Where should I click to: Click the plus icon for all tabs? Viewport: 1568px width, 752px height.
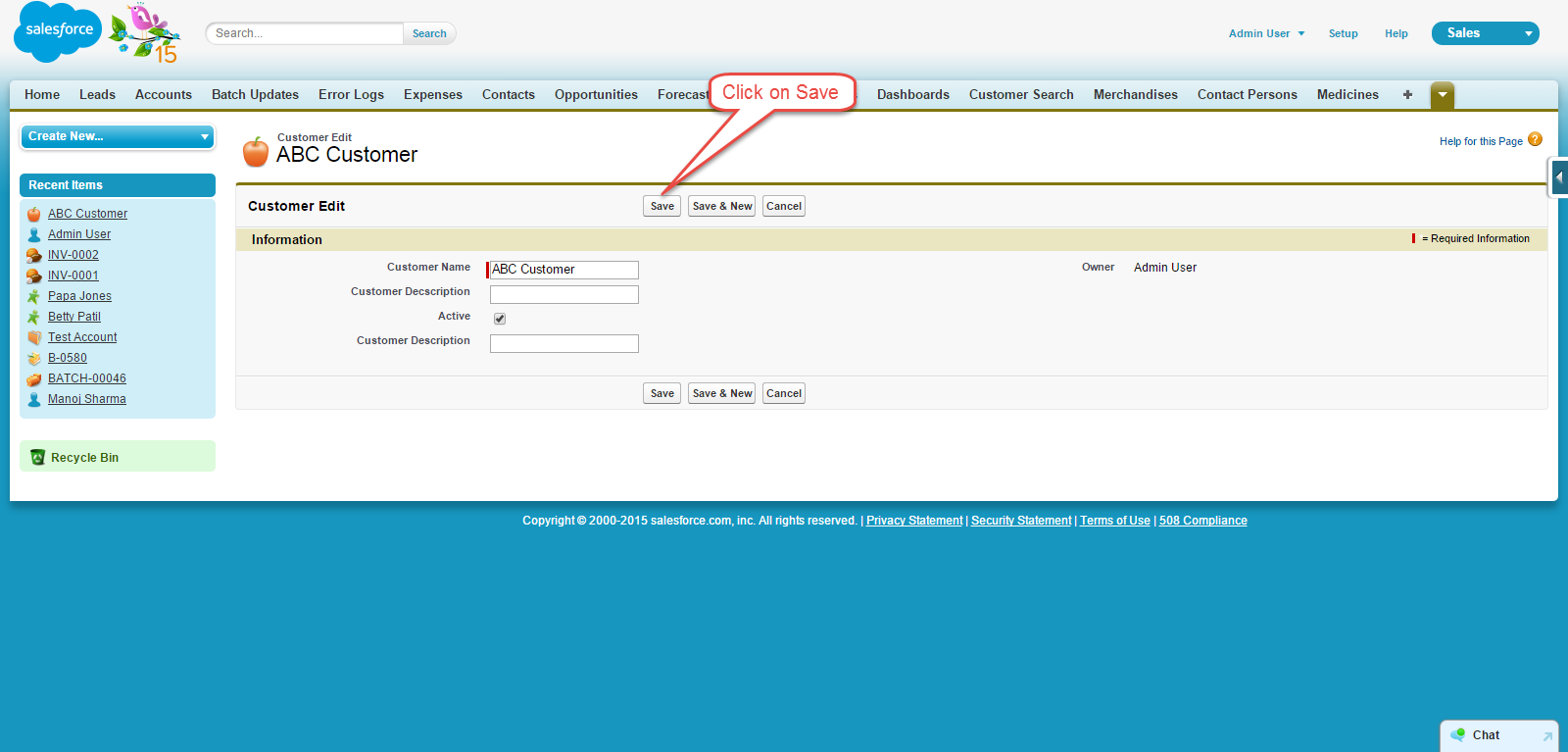click(x=1407, y=95)
